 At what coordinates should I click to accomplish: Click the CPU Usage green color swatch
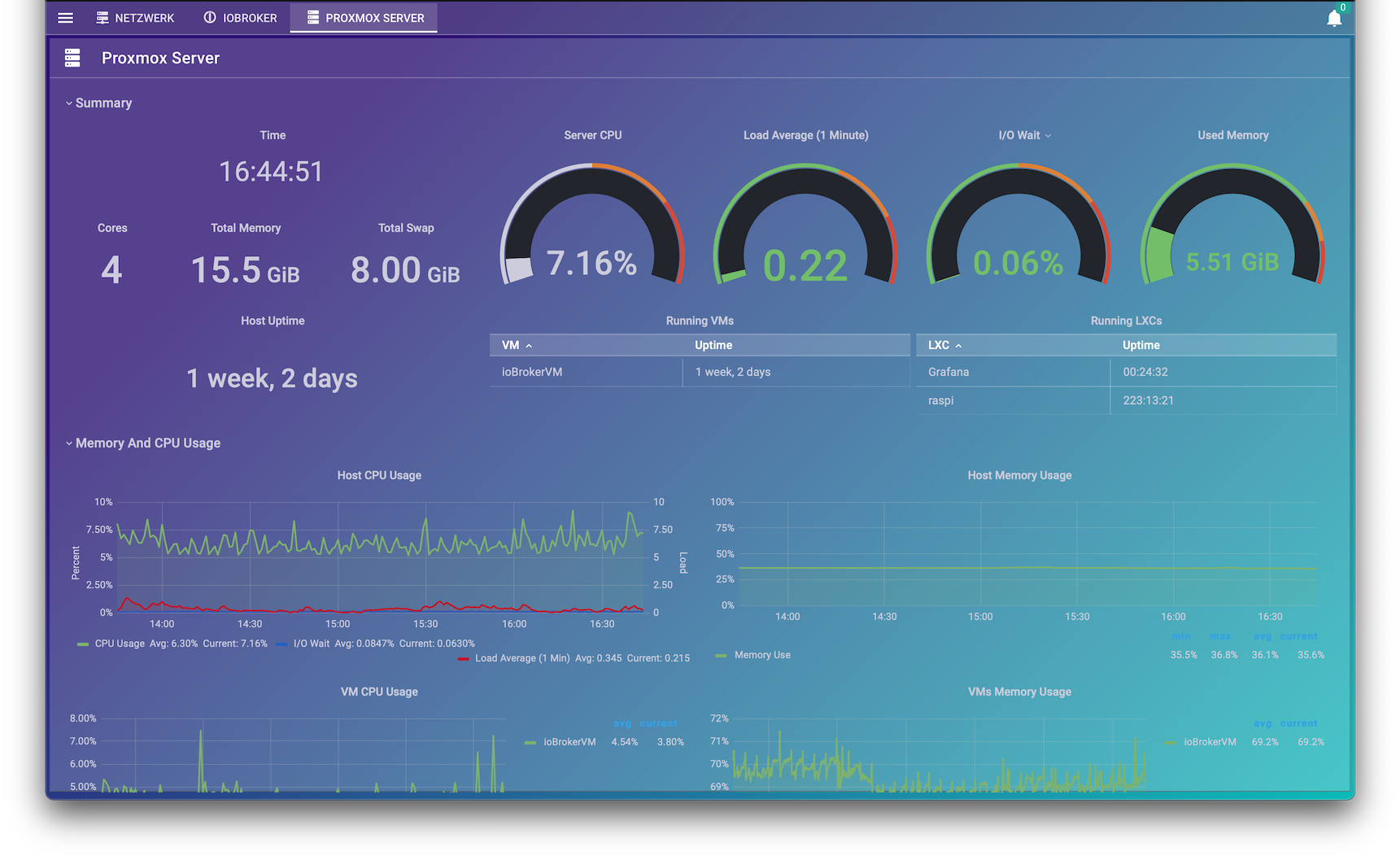[x=82, y=644]
